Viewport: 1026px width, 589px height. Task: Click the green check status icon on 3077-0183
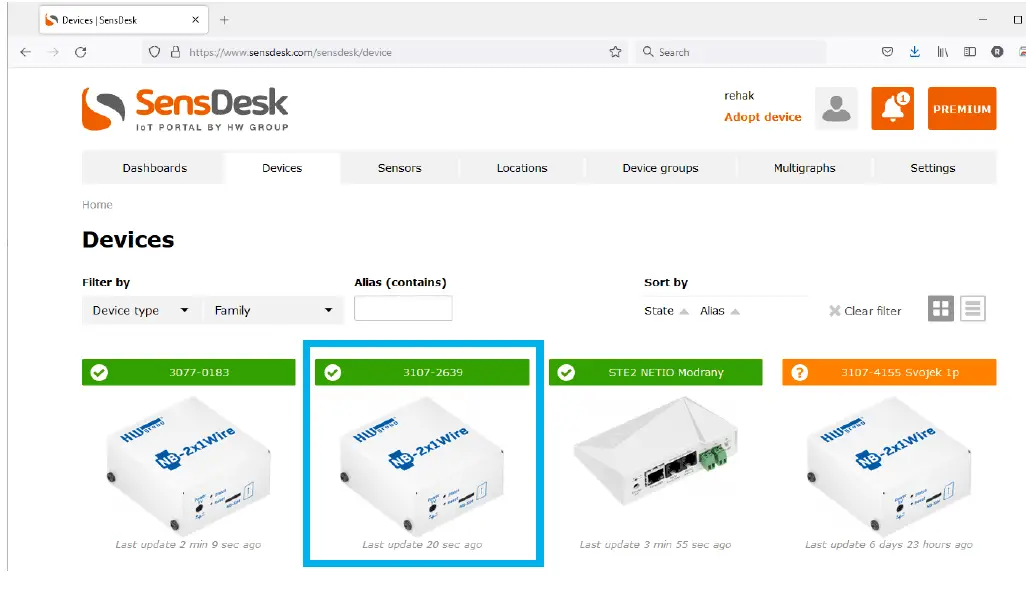[99, 372]
